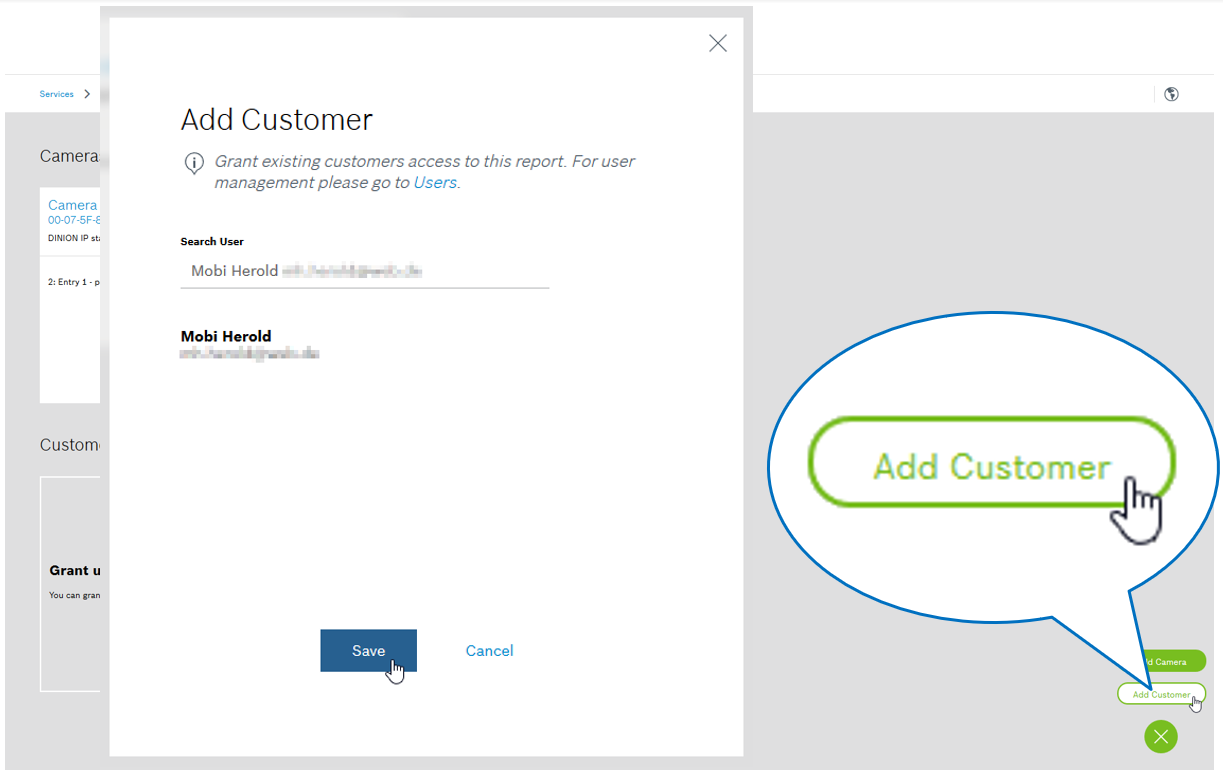The image size is (1223, 773).
Task: Click the breadcrumb chevron after Services
Action: 88,94
